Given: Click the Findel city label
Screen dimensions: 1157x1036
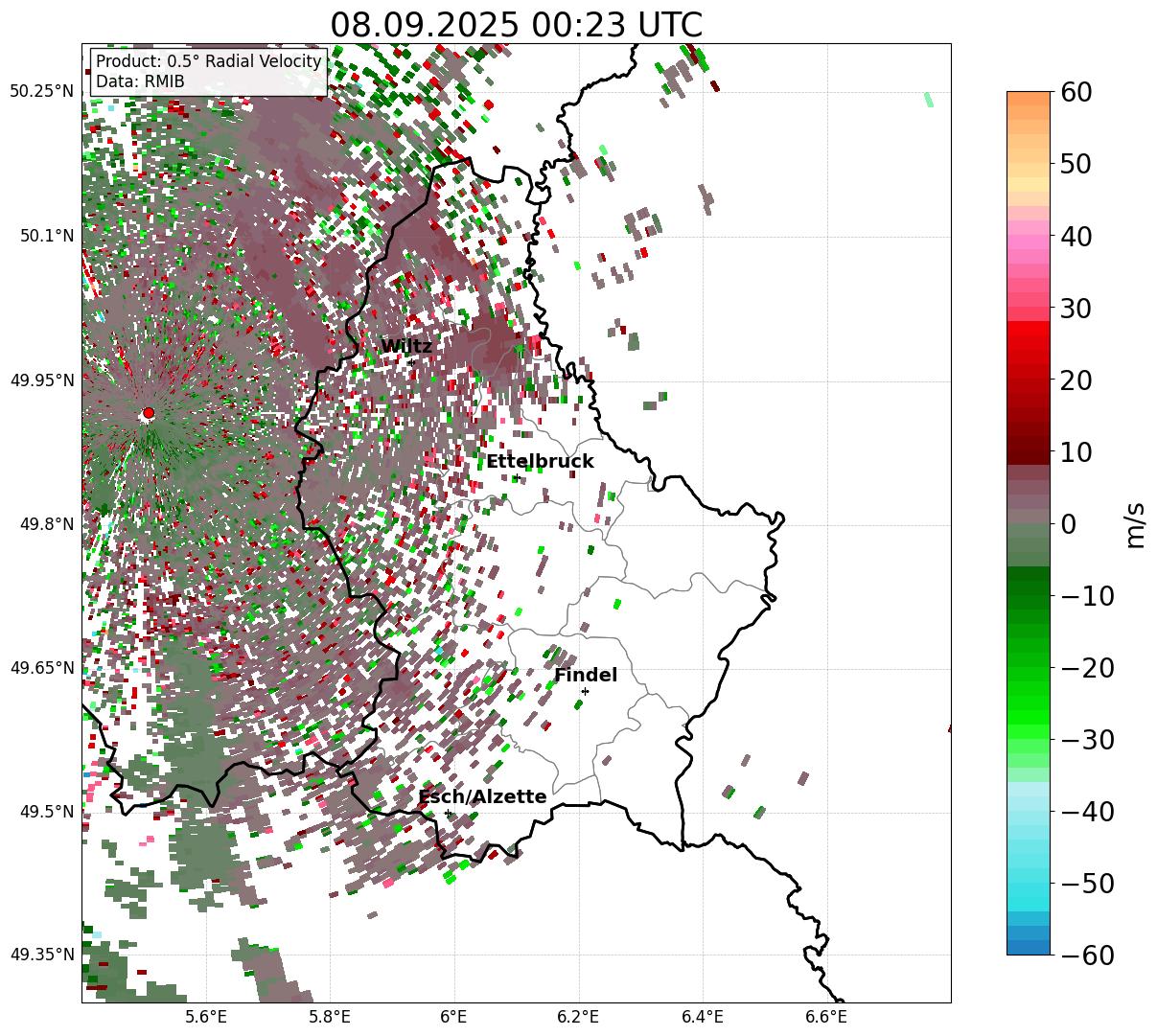Looking at the screenshot, I should tap(586, 676).
